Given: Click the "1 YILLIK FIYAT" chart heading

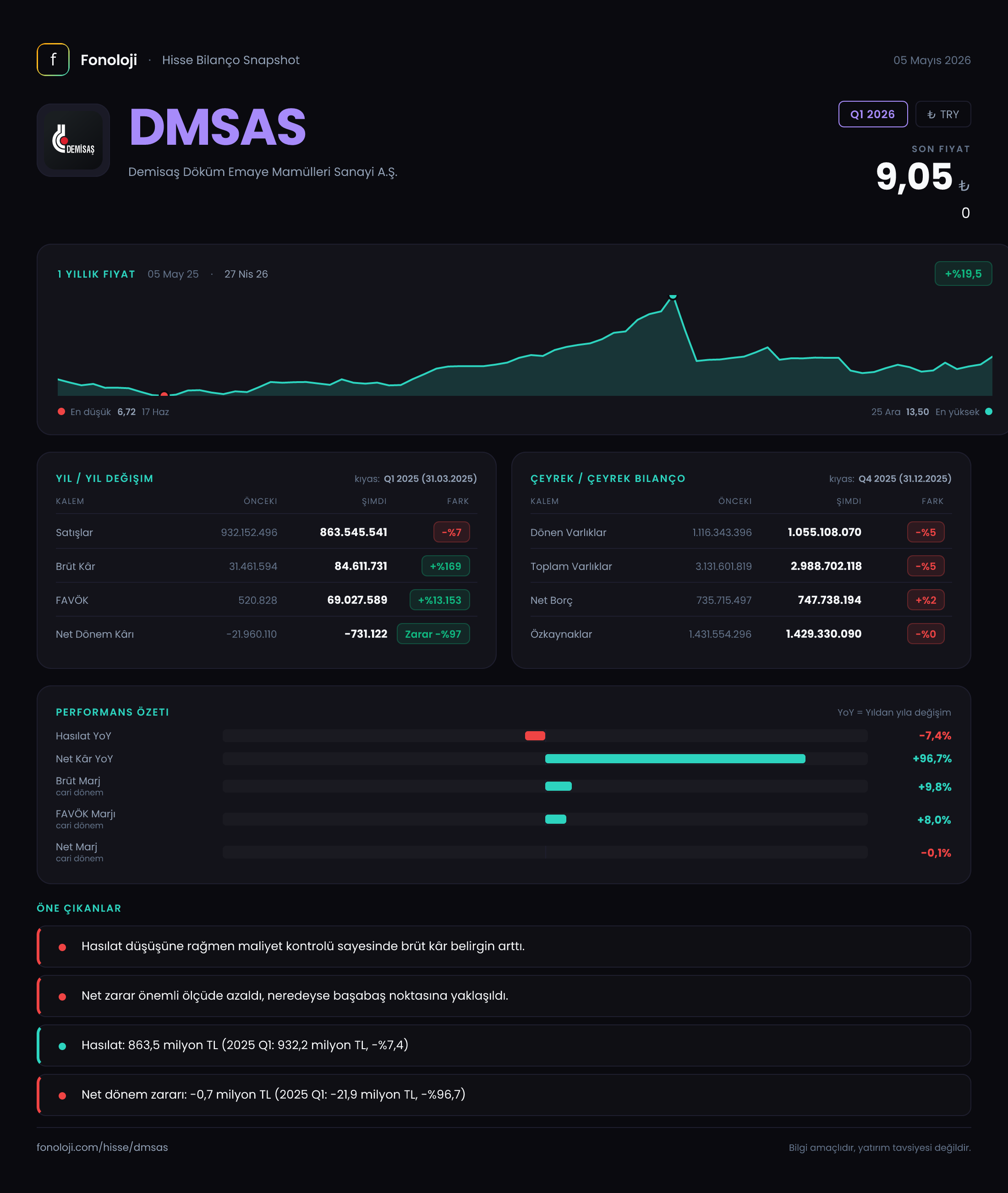Looking at the screenshot, I should pyautogui.click(x=96, y=274).
